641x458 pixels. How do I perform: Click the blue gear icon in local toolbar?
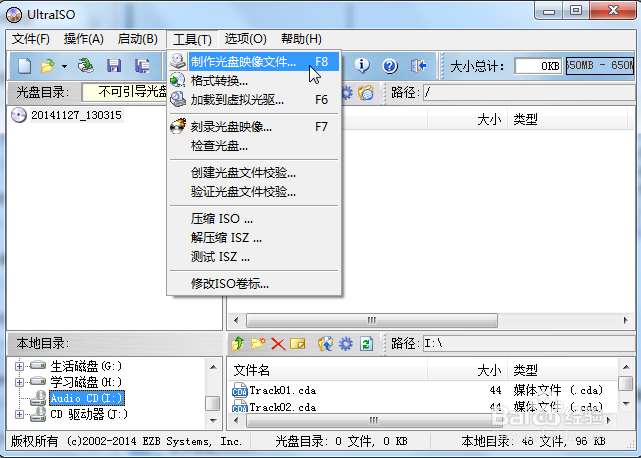coord(345,344)
